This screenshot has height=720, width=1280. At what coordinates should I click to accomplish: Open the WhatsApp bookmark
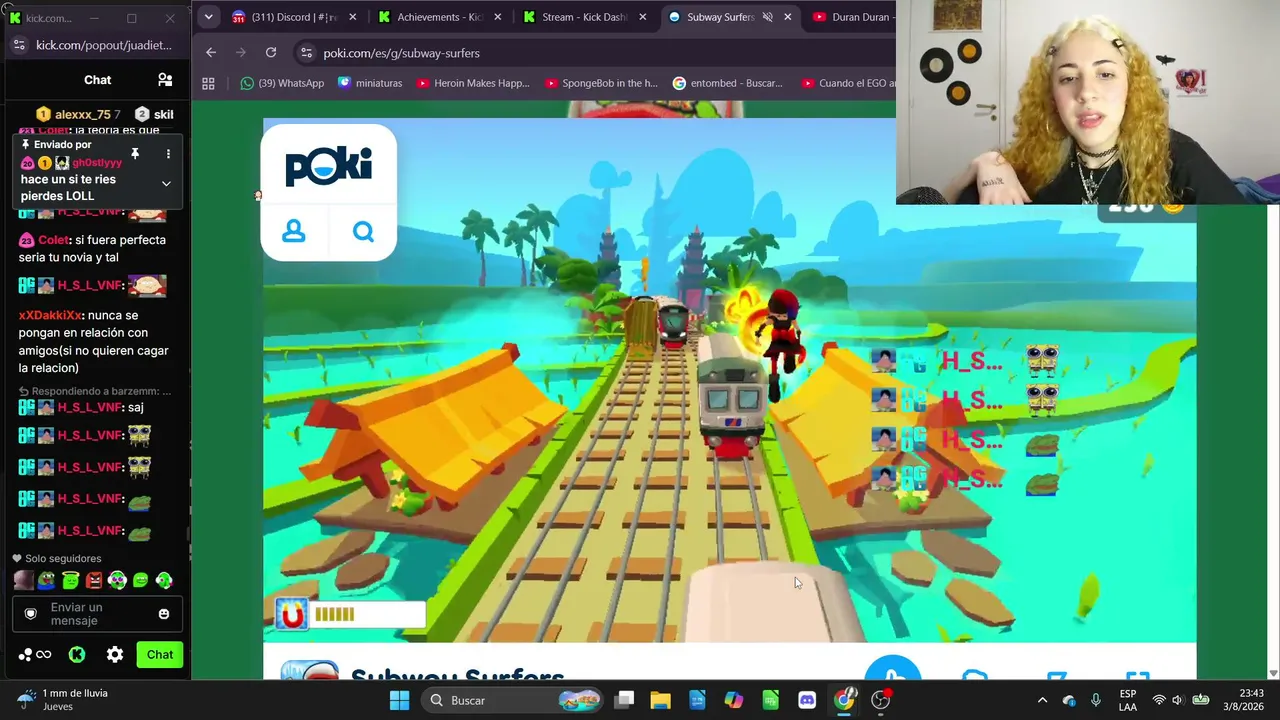(282, 83)
